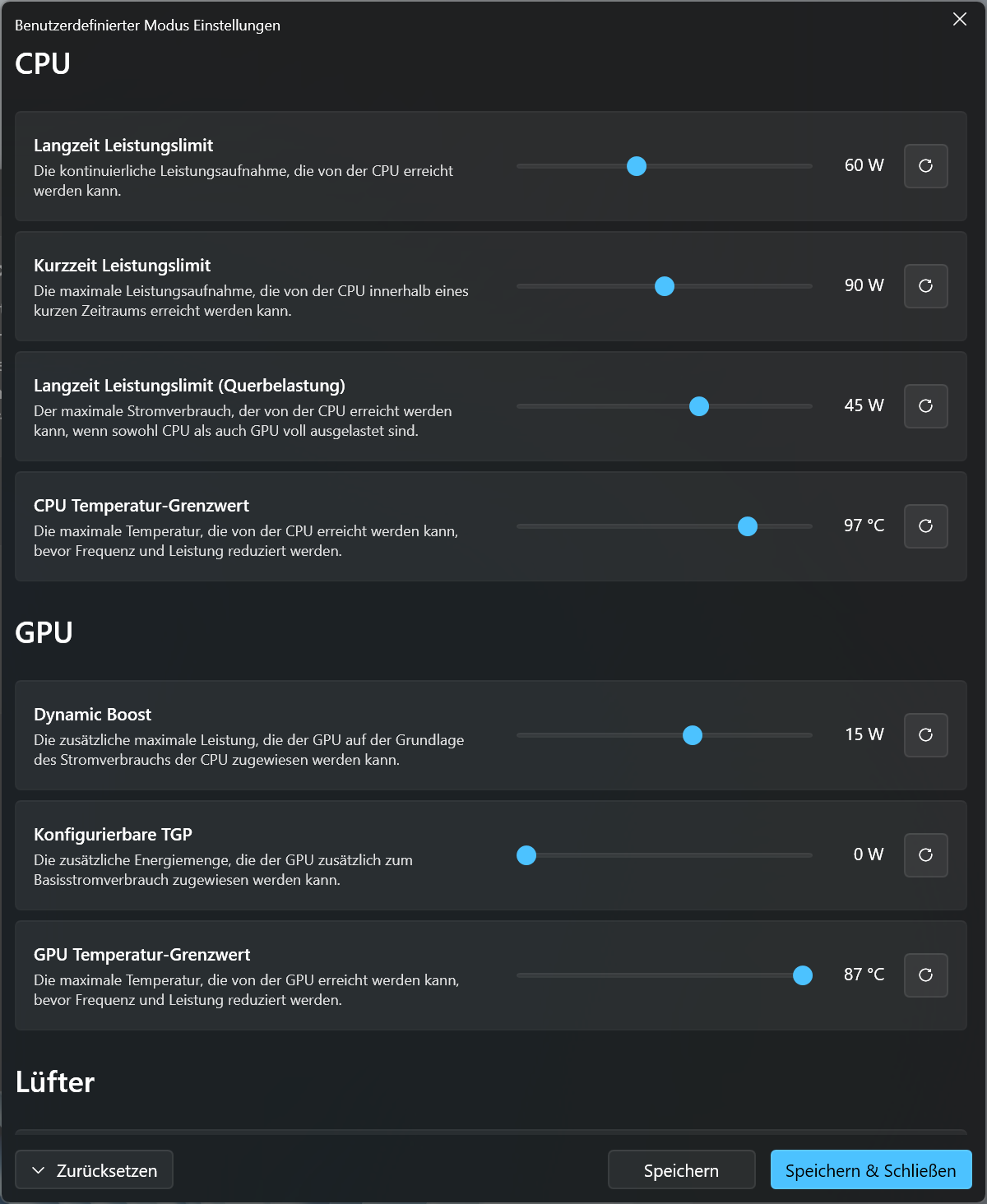
Task: Reset Konfigurierbare TGP value
Action: [925, 855]
